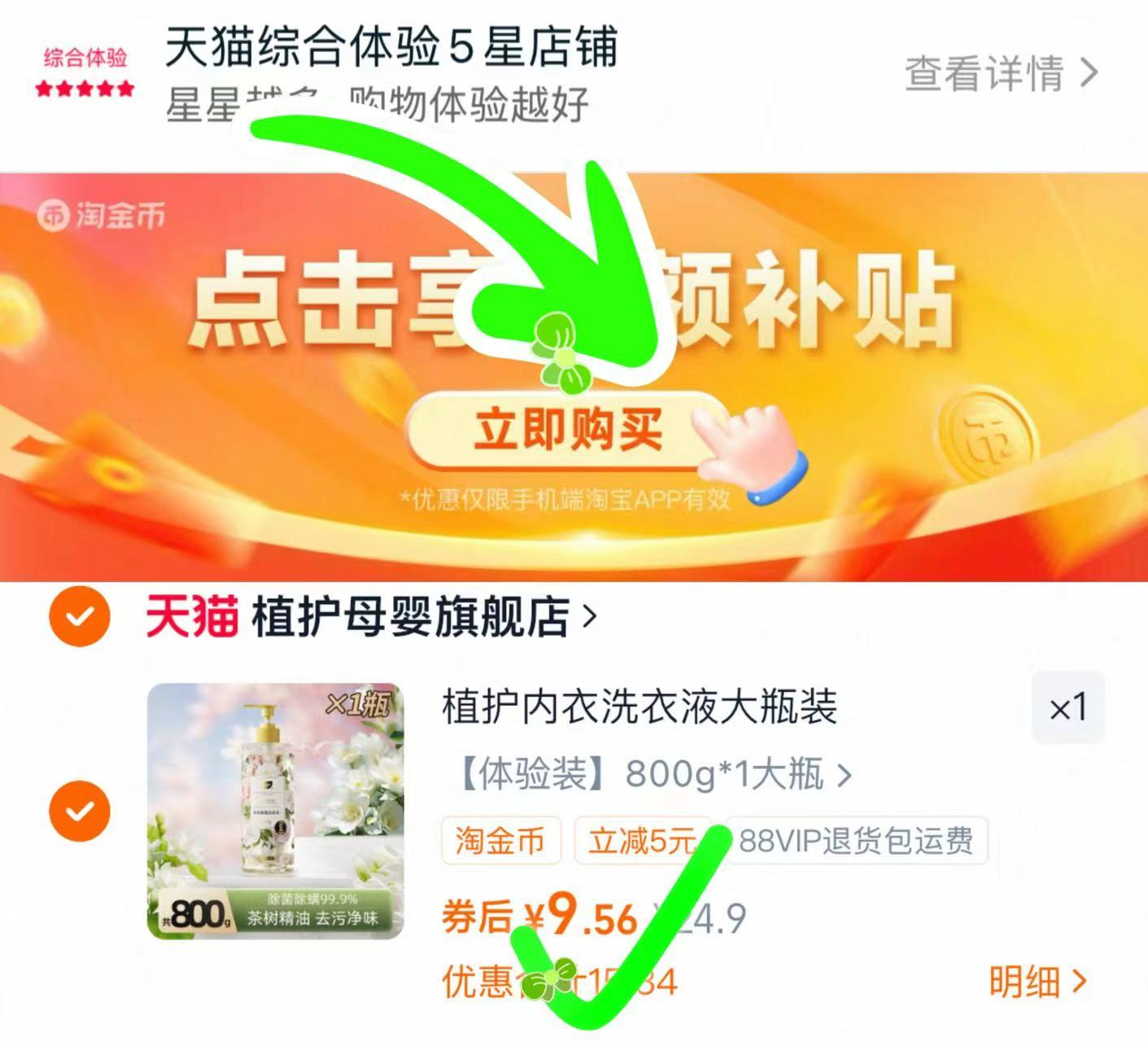Open the 800g detergent product thumbnail
The height and width of the screenshot is (1041, 1148).
tap(275, 811)
